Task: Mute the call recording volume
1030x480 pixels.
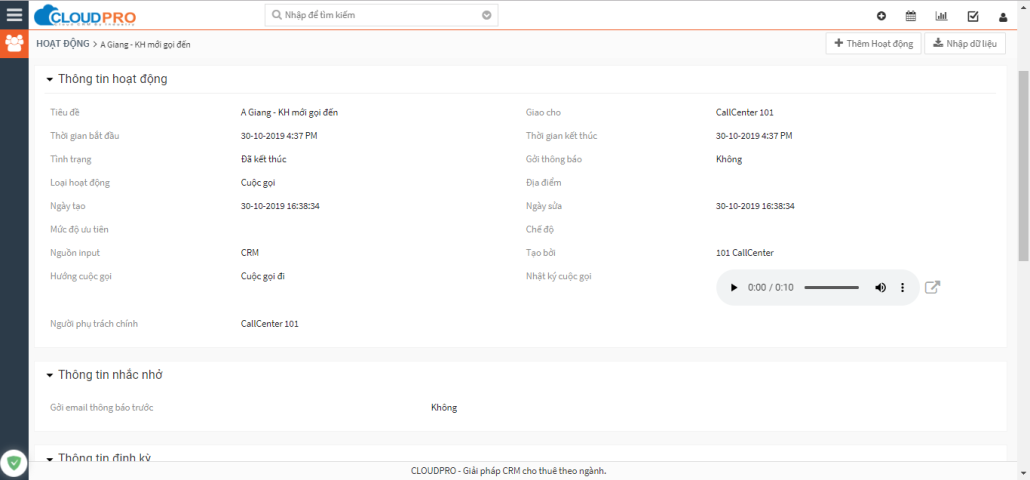Action: (881, 288)
